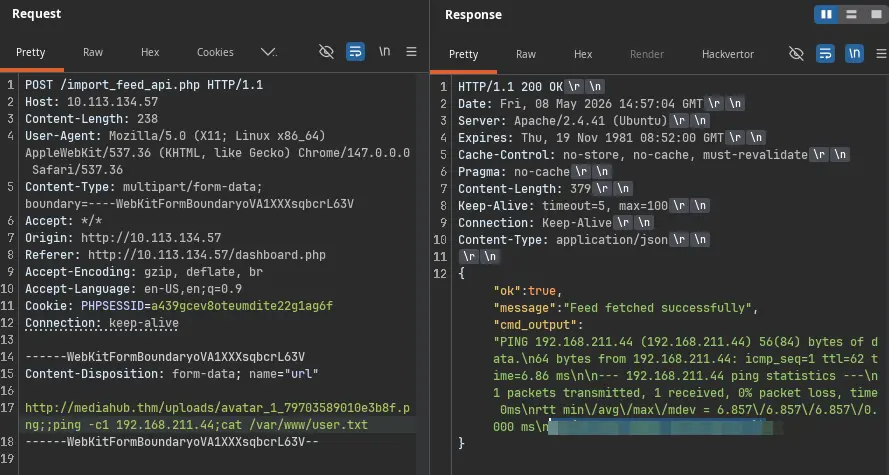Image resolution: width=889 pixels, height=475 pixels.
Task: Open the Response Render tab
Action: 647,54
